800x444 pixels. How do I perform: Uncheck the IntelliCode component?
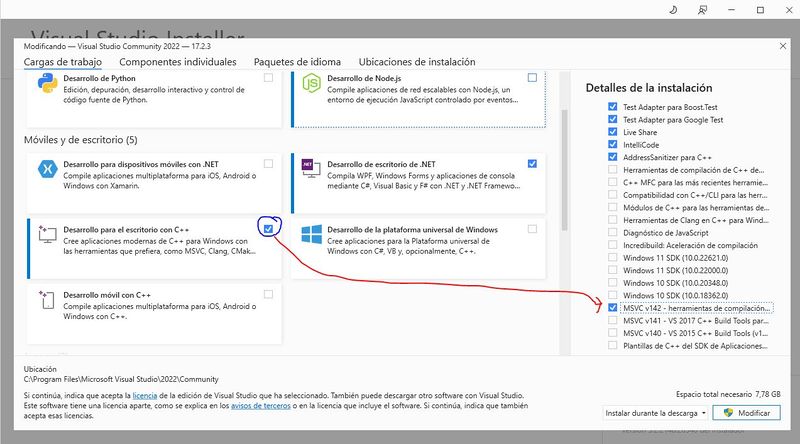613,144
